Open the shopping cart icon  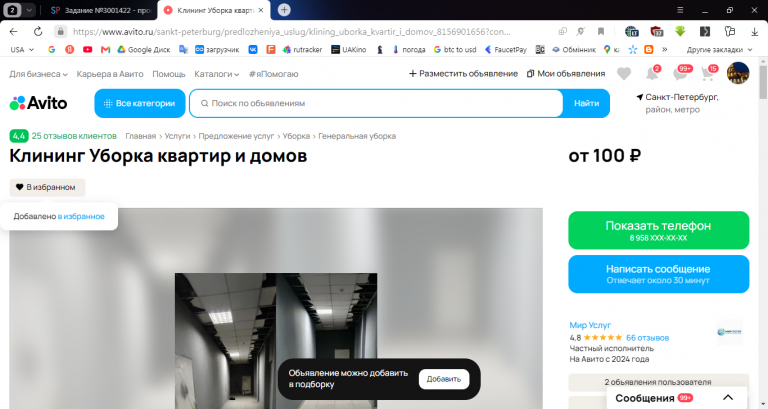708,73
